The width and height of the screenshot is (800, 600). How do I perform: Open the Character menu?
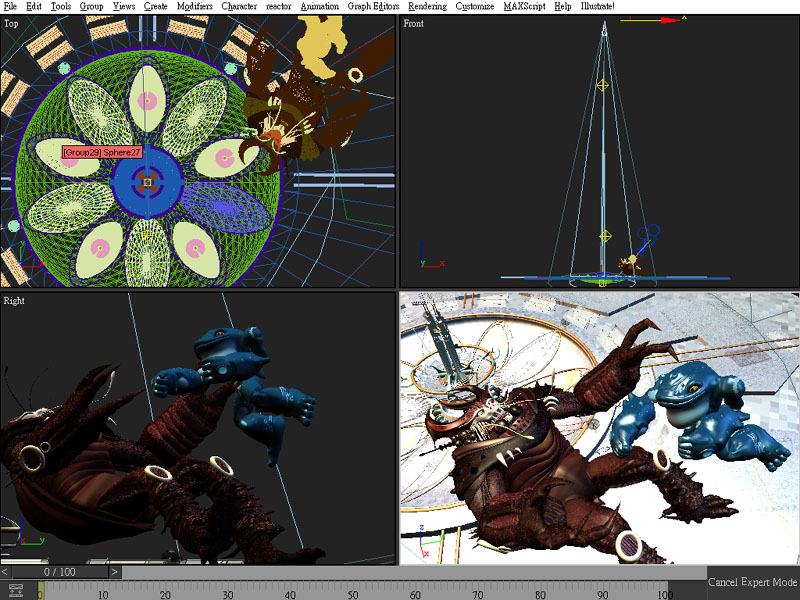click(239, 6)
